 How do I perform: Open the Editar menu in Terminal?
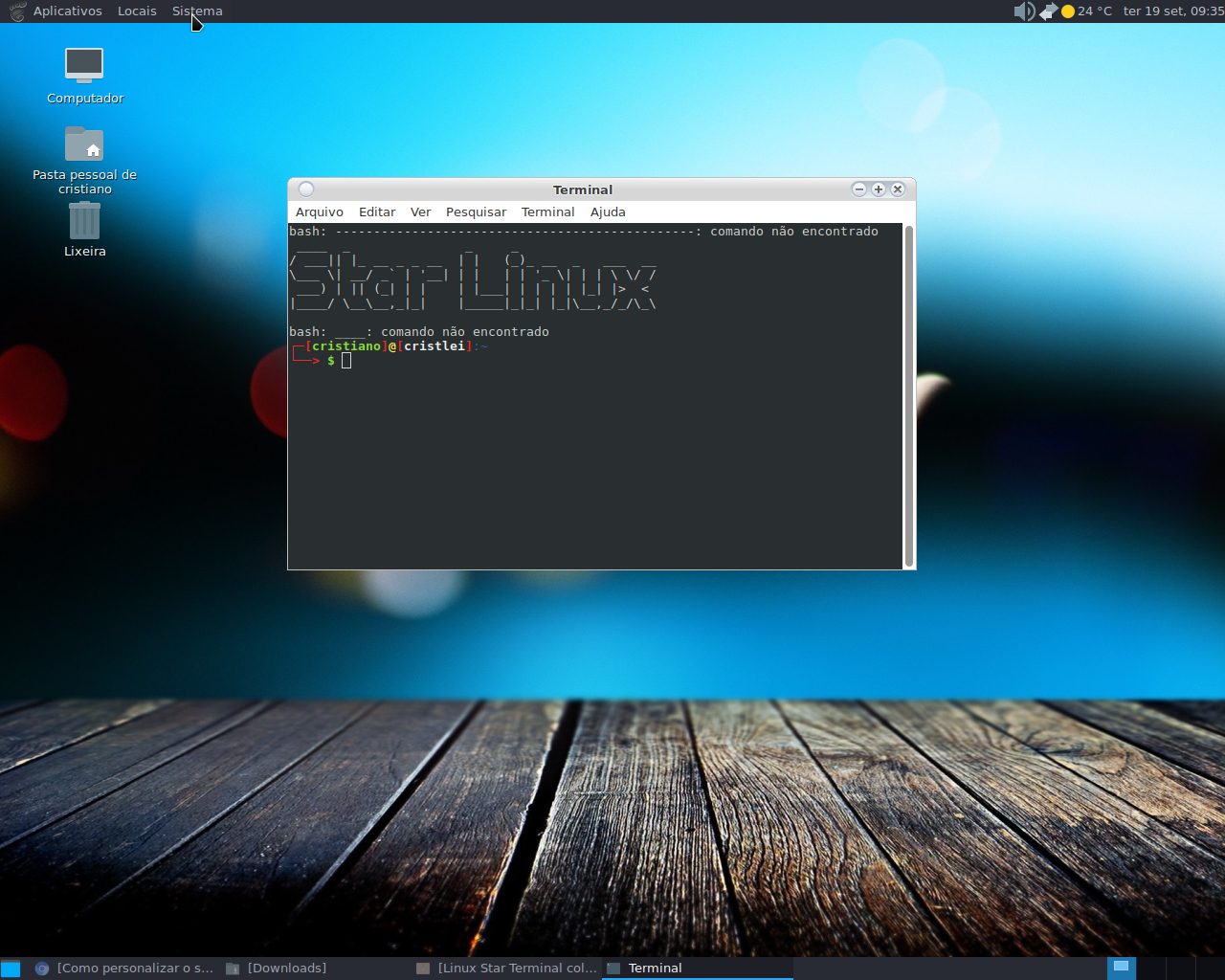click(377, 212)
